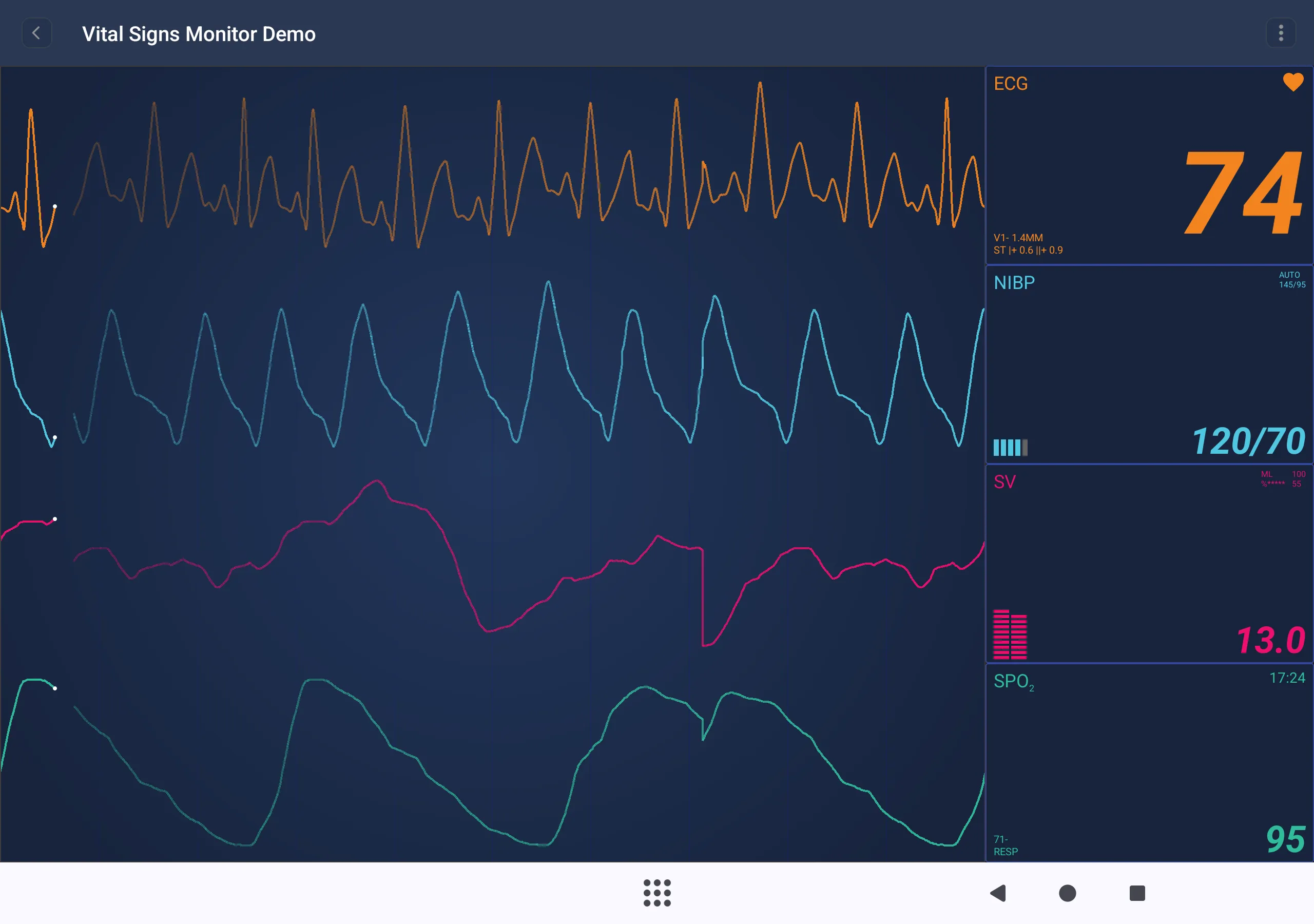The height and width of the screenshot is (924, 1314).
Task: Click the Vital Signs Monitor Demo title
Action: [x=199, y=34]
